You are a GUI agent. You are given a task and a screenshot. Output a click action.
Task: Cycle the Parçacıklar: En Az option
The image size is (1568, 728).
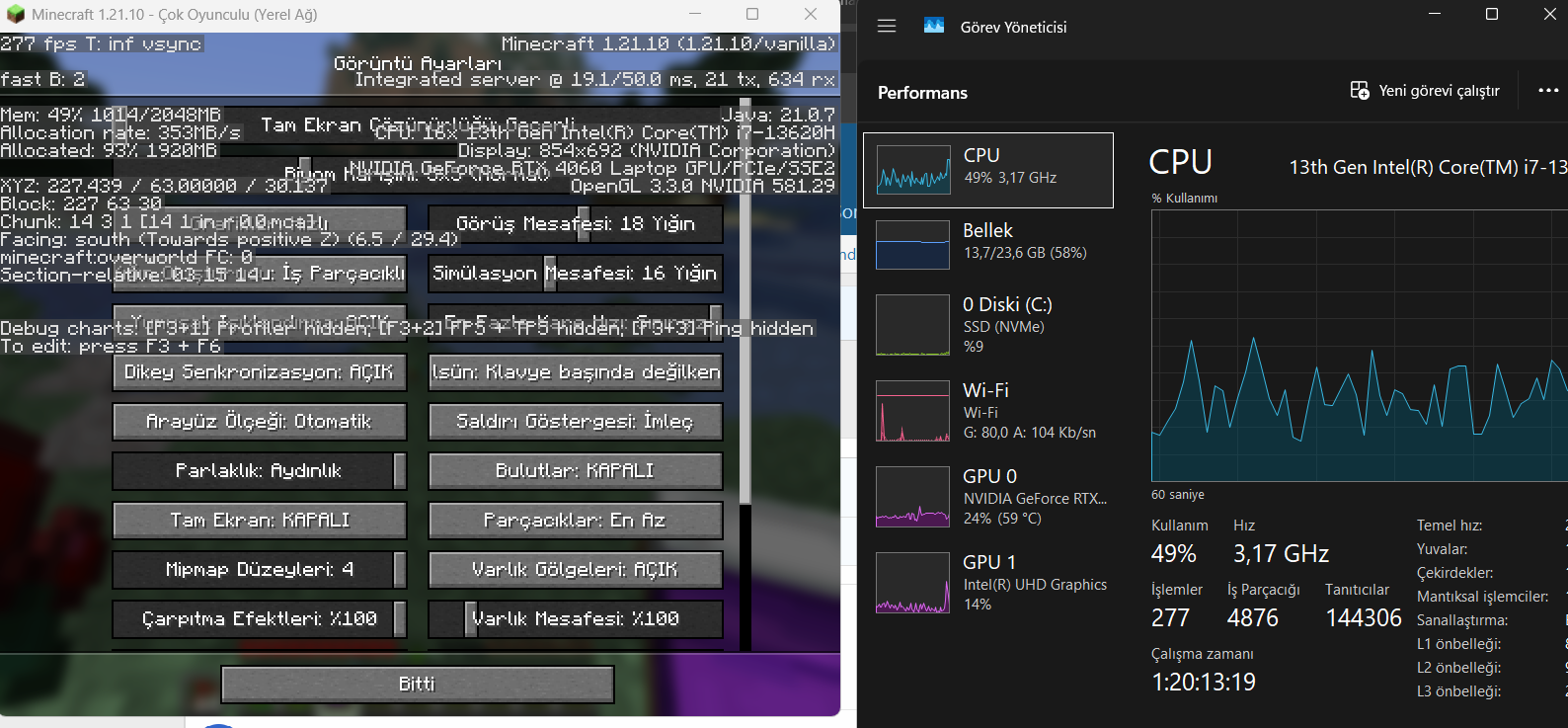[x=576, y=521]
